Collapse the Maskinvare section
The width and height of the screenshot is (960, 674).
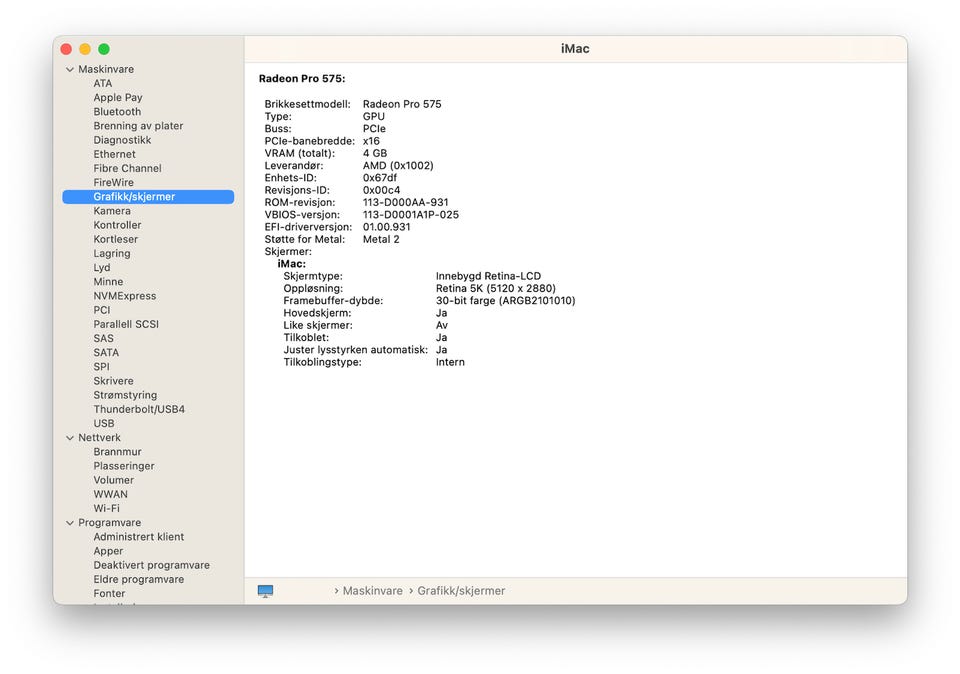(x=70, y=70)
